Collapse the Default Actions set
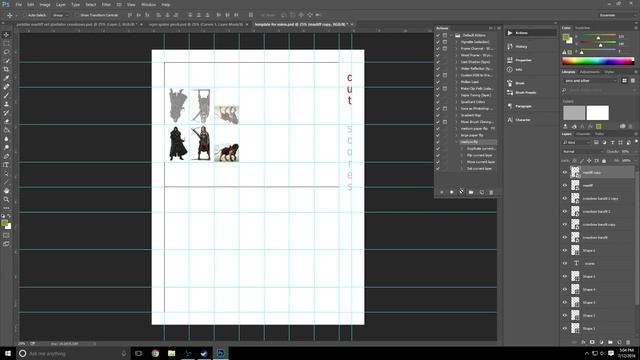The height and width of the screenshot is (360, 640). pyautogui.click(x=452, y=36)
